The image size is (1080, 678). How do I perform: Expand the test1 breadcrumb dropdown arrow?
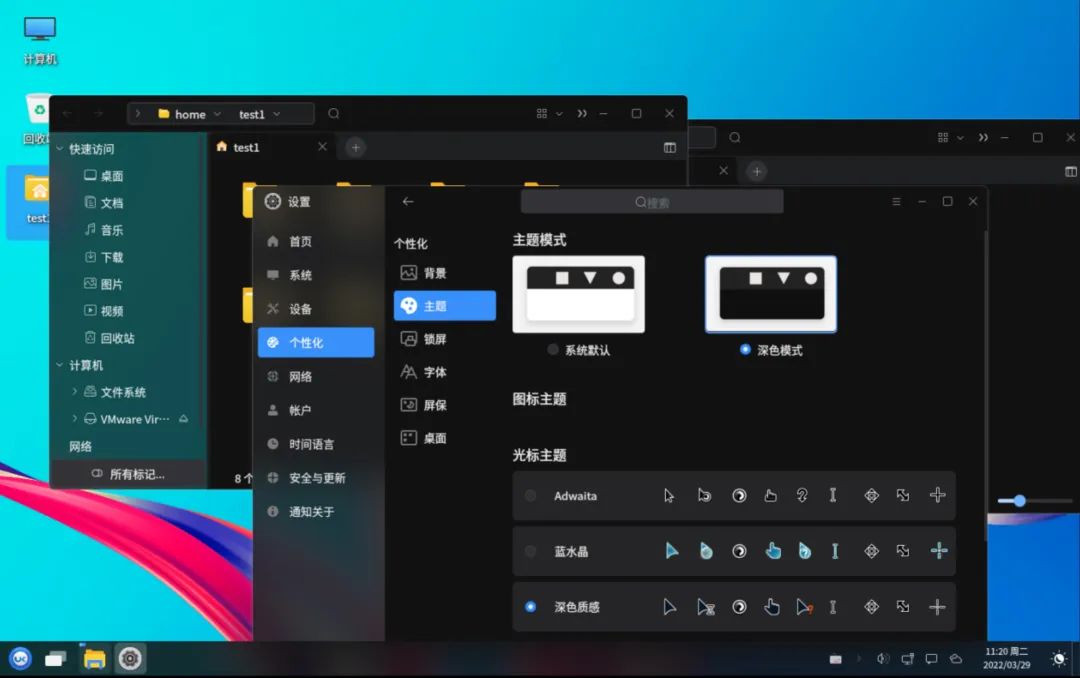click(x=276, y=114)
